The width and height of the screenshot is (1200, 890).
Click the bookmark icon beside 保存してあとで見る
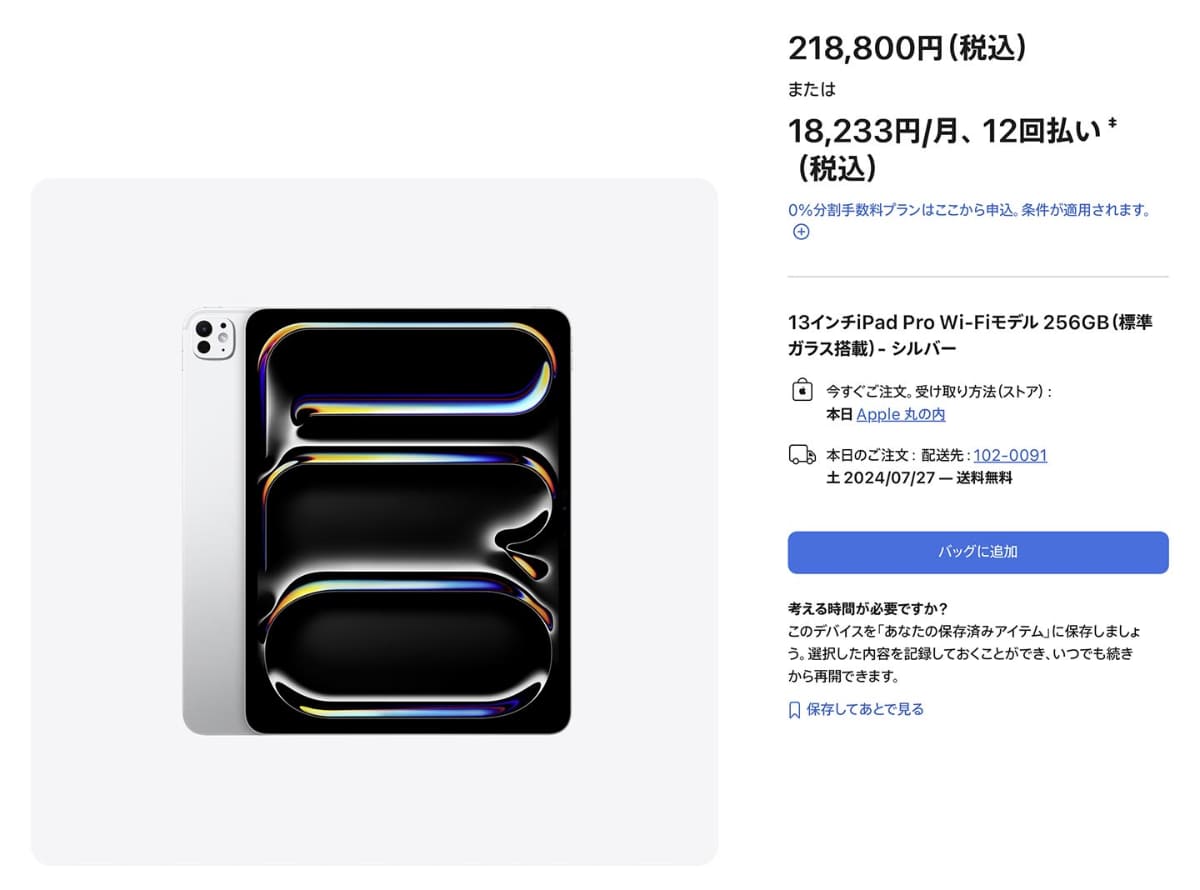tap(793, 708)
